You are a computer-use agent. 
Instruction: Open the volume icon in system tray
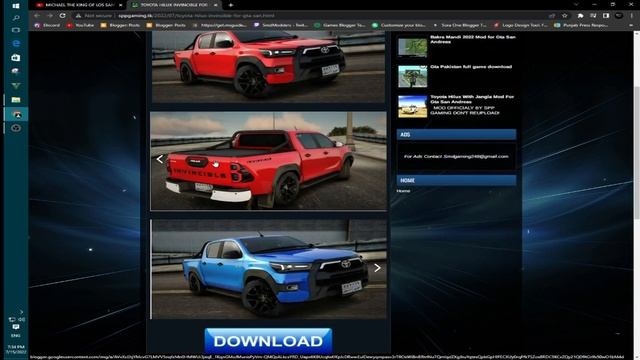coord(21,320)
